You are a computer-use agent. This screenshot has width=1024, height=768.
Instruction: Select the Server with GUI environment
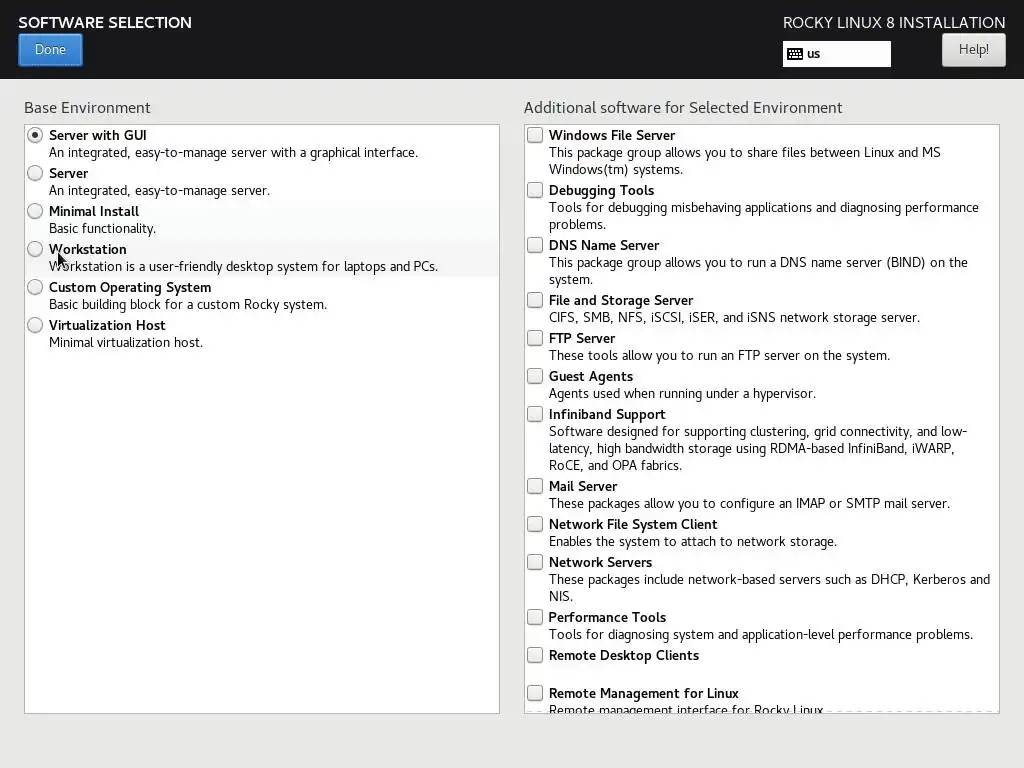pyautogui.click(x=36, y=135)
